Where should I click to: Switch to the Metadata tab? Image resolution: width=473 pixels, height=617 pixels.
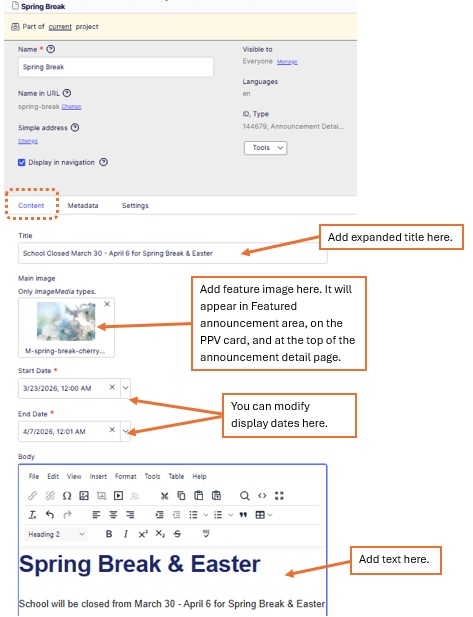(83, 205)
